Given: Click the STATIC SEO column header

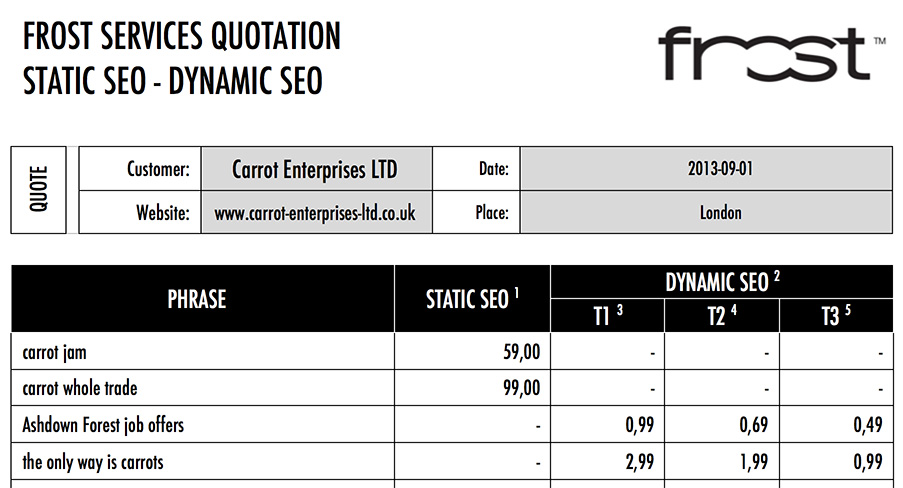Looking at the screenshot, I should pyautogui.click(x=472, y=298).
